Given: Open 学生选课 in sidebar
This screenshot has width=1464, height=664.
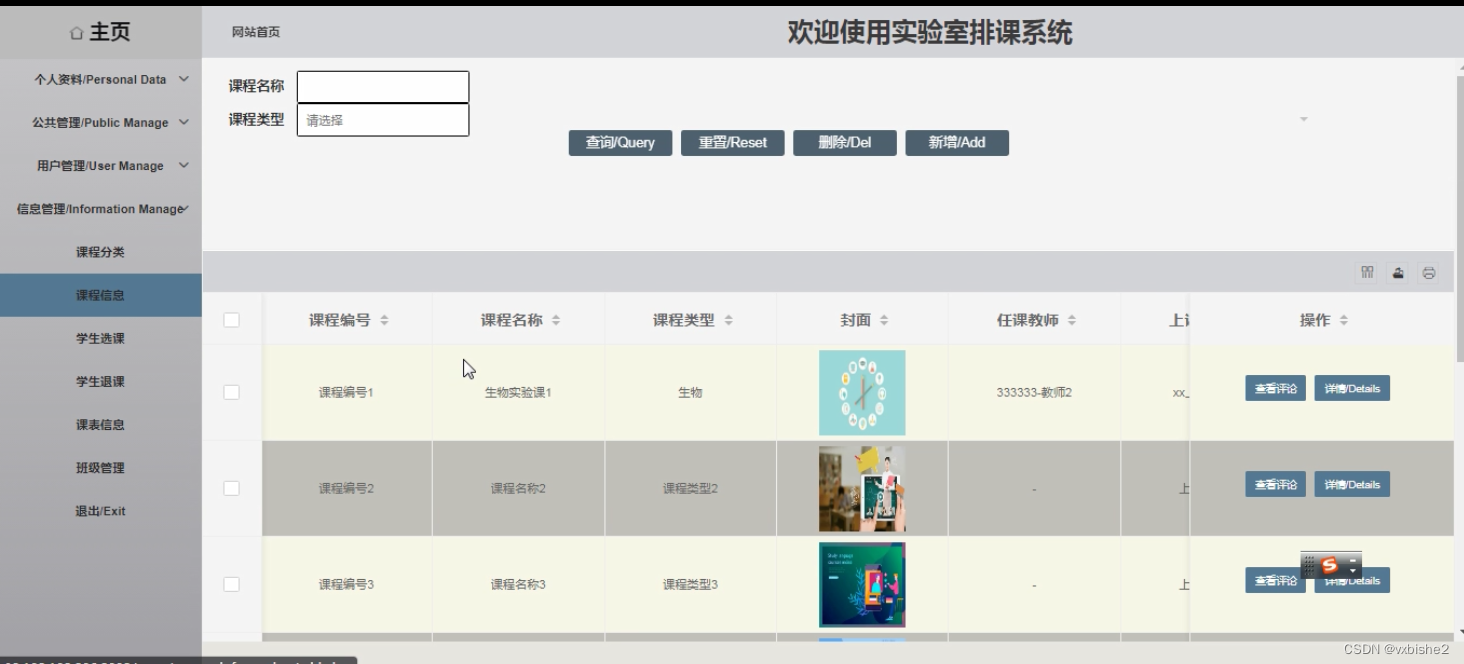Looking at the screenshot, I should click(101, 338).
